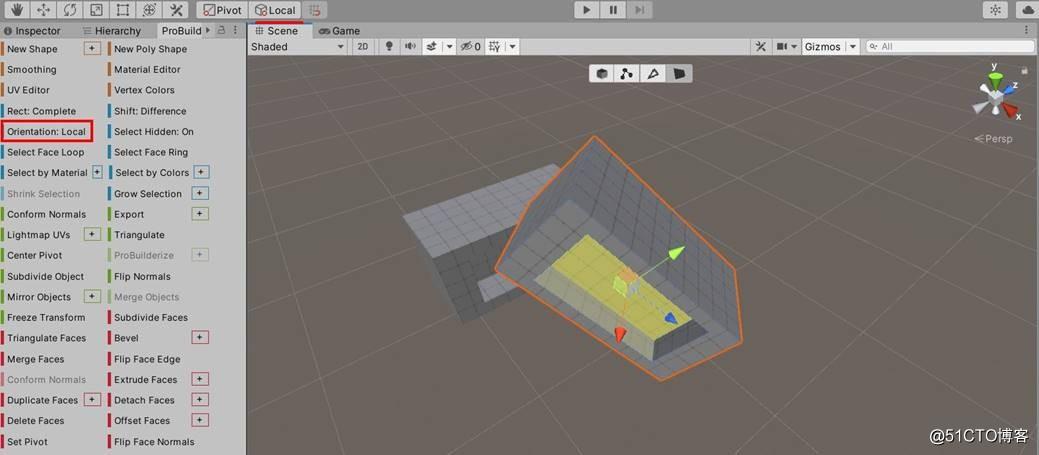Step one frame forward
The width and height of the screenshot is (1039, 455).
pos(639,10)
